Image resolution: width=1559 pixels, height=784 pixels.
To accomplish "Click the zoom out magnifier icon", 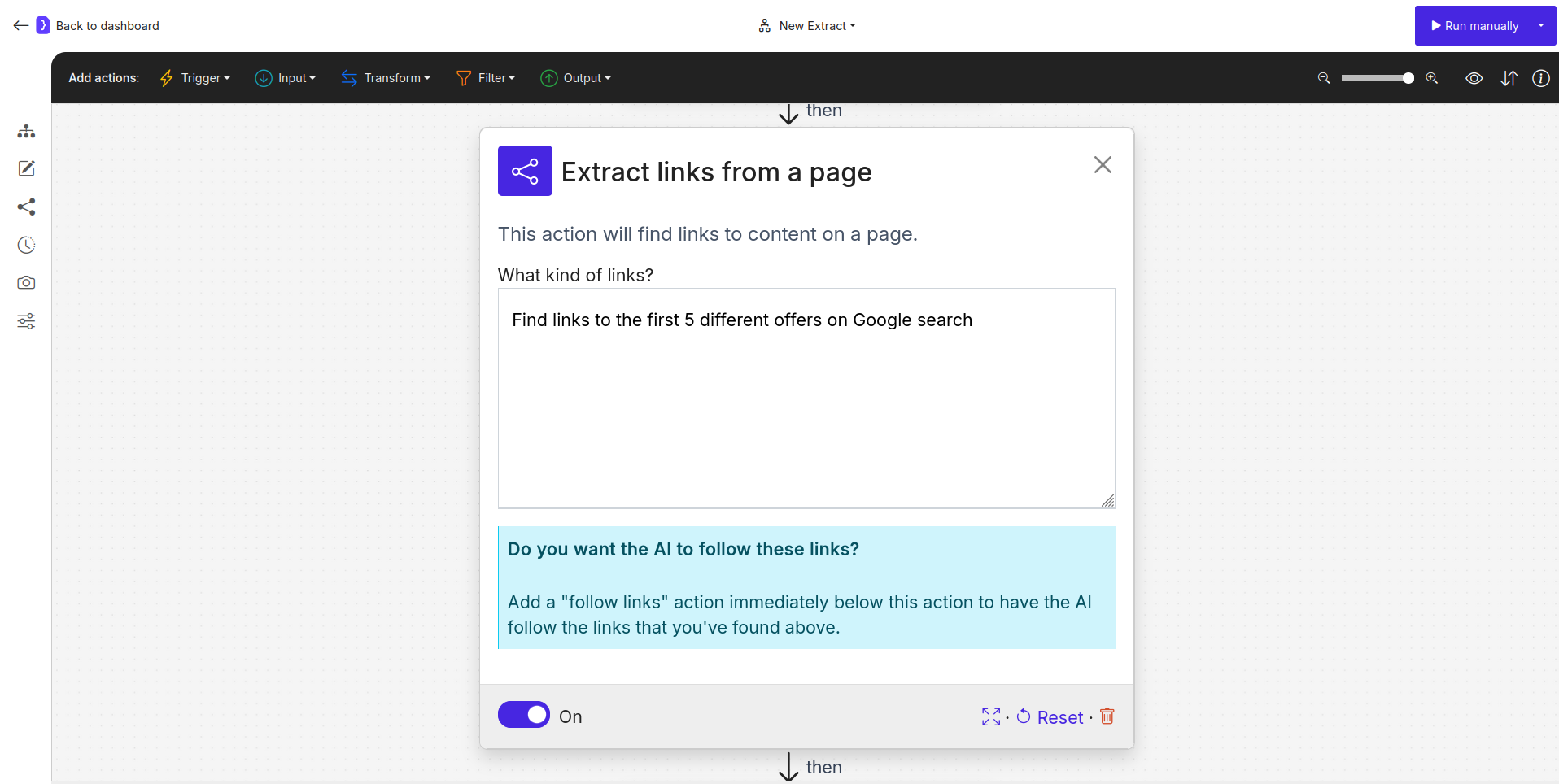I will pyautogui.click(x=1322, y=78).
